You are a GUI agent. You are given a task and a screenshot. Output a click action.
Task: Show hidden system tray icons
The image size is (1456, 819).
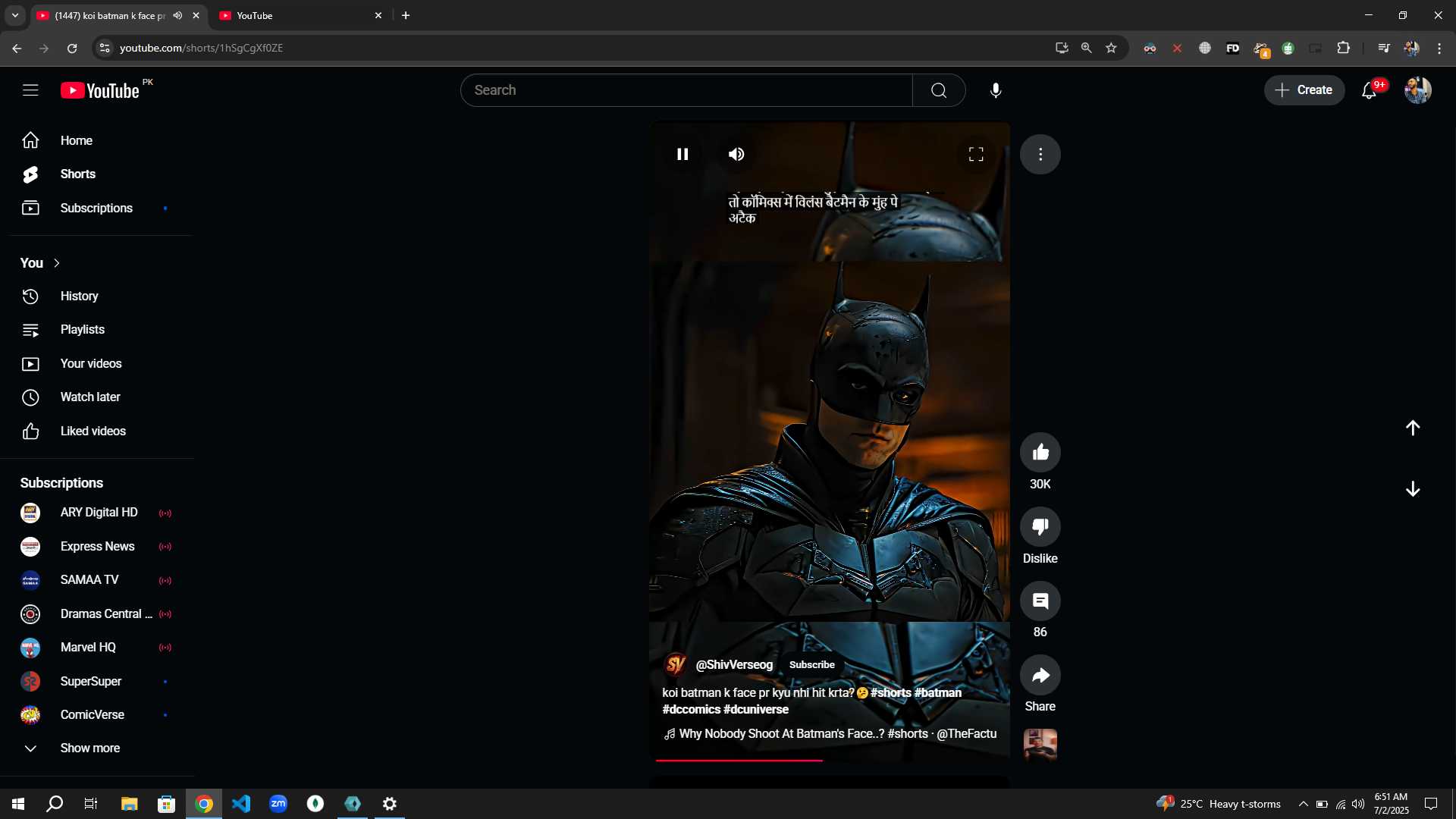pyautogui.click(x=1303, y=804)
